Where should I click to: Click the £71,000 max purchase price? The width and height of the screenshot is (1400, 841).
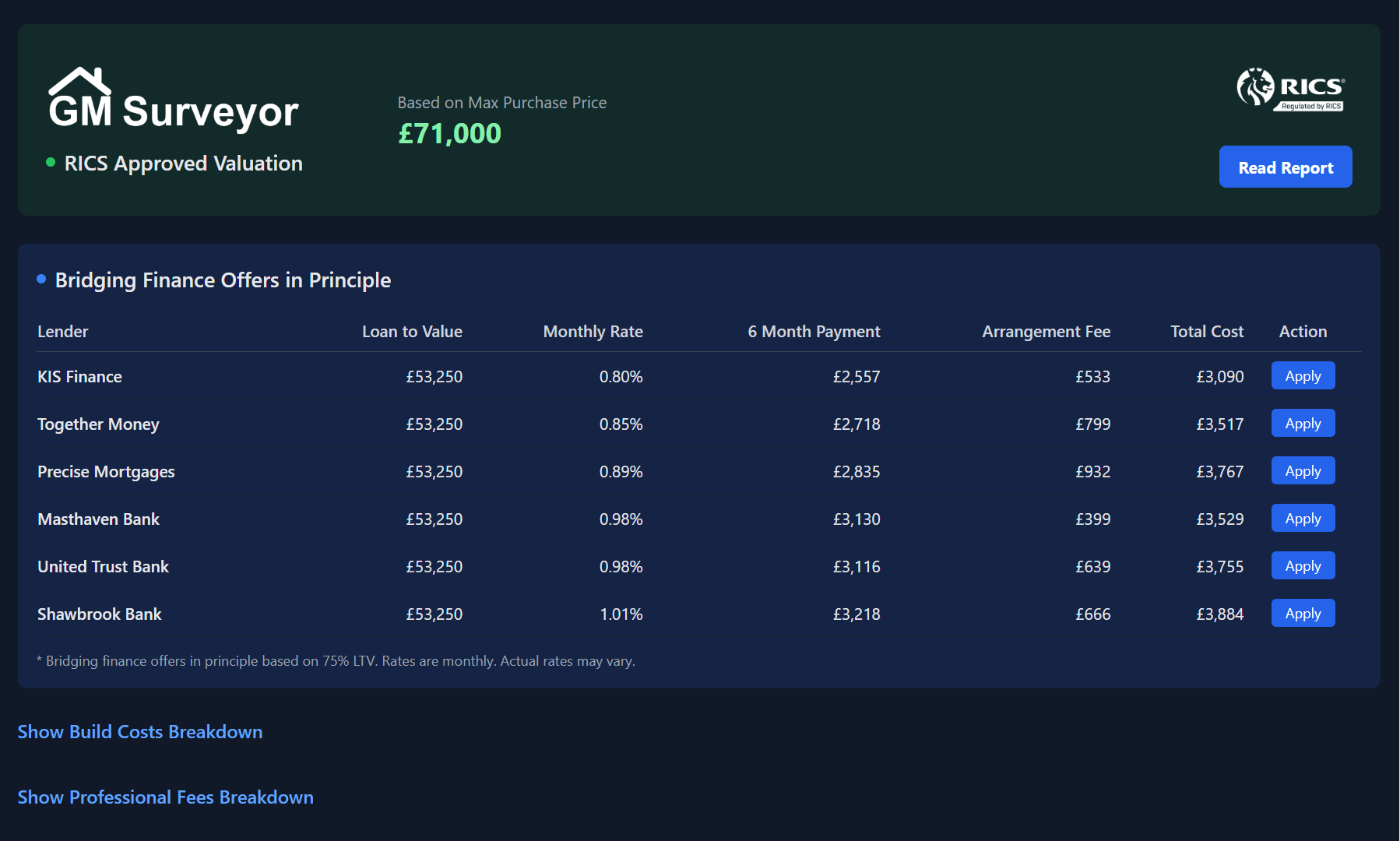(449, 134)
